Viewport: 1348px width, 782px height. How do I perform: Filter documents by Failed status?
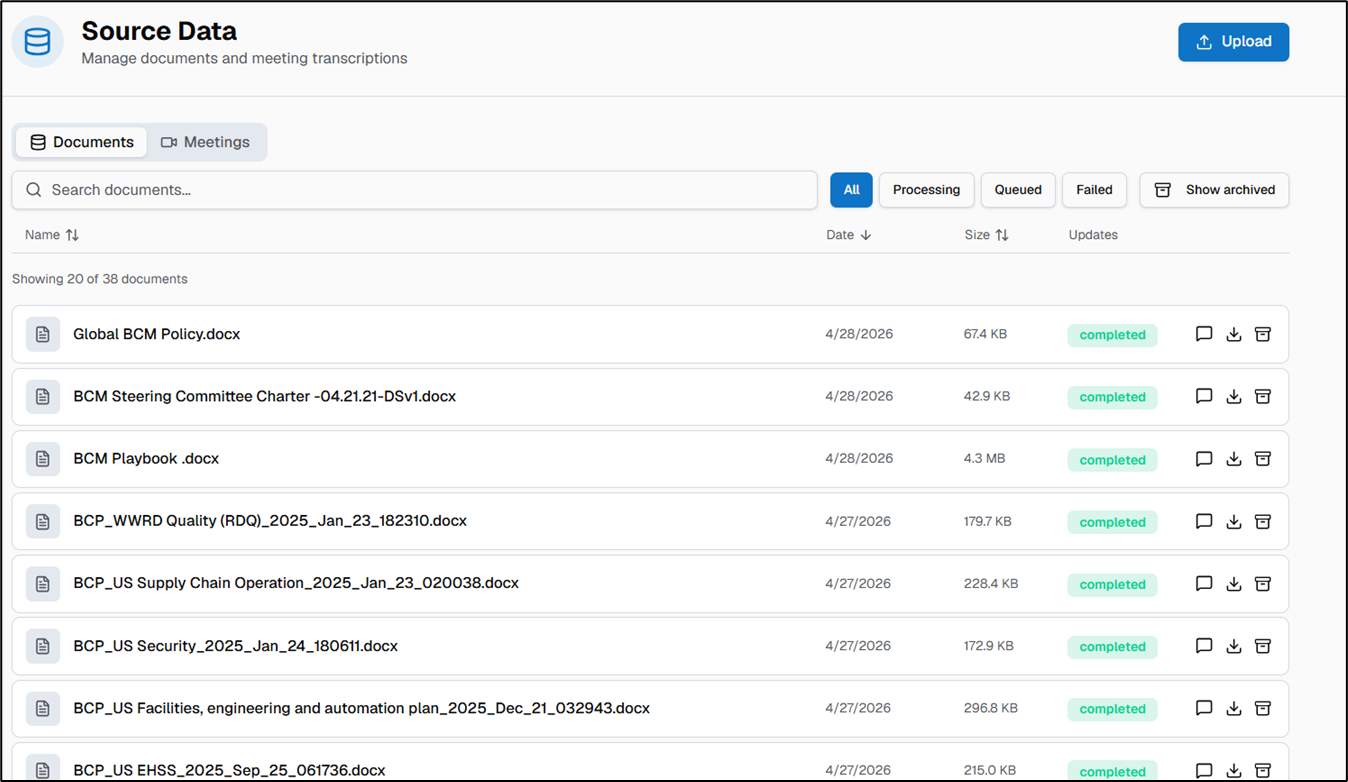(1094, 190)
